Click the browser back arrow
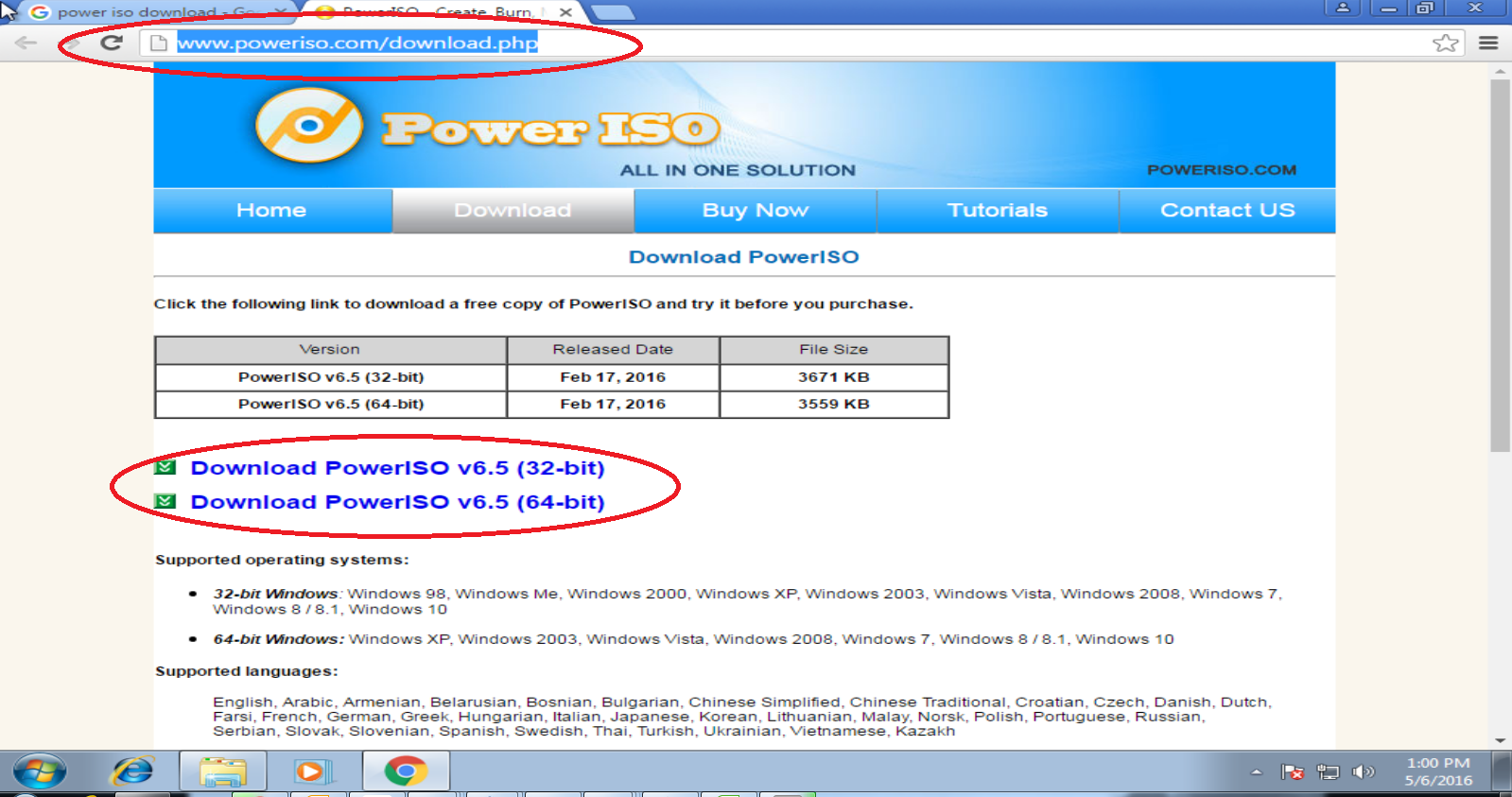Viewport: 1512px width, 797px height. [x=26, y=43]
